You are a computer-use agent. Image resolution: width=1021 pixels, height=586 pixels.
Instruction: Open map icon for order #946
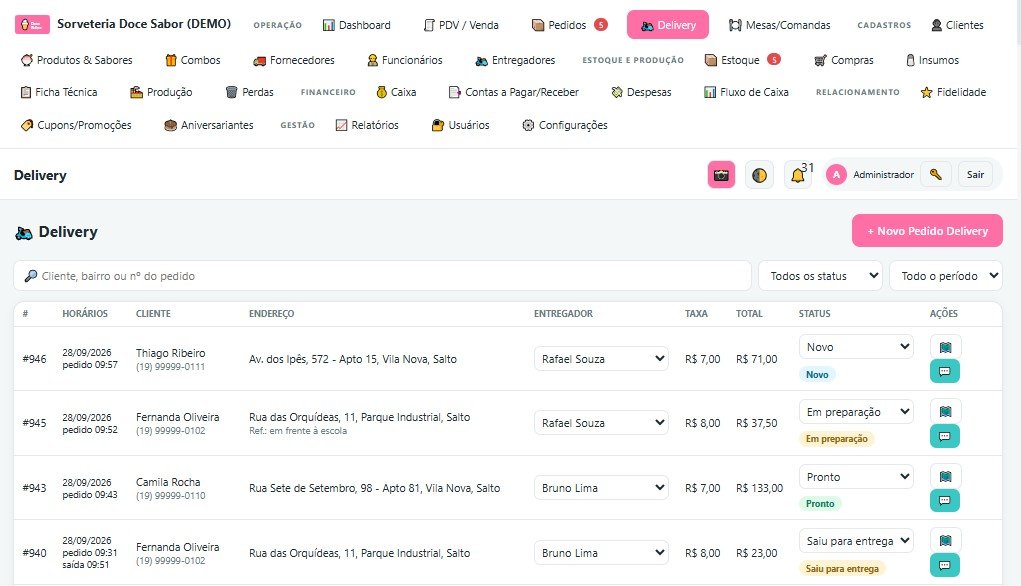point(945,347)
